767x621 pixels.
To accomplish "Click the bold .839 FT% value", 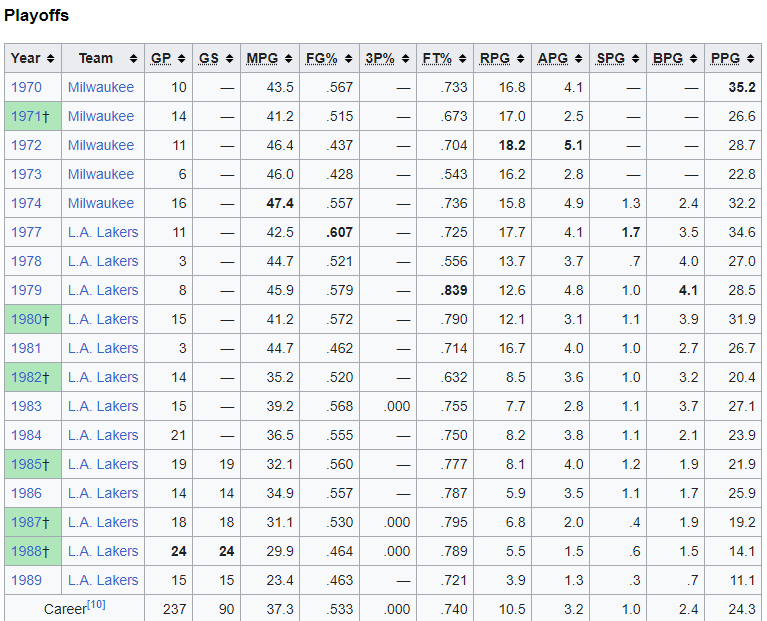I will [453, 290].
